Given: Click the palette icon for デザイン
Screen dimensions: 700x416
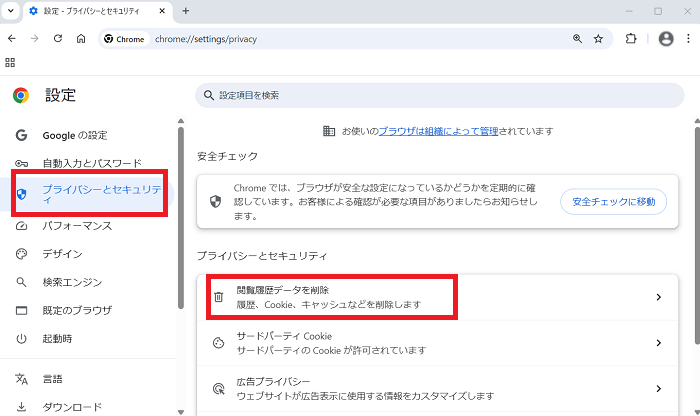Looking at the screenshot, I should pyautogui.click(x=21, y=254).
